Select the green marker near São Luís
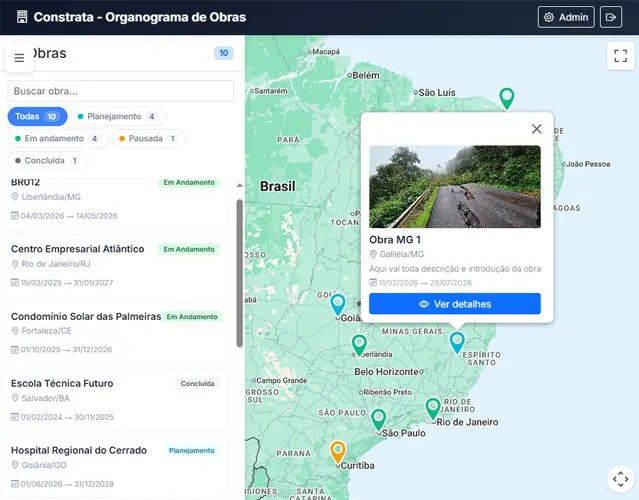Image resolution: width=639 pixels, height=500 pixels. click(x=507, y=97)
